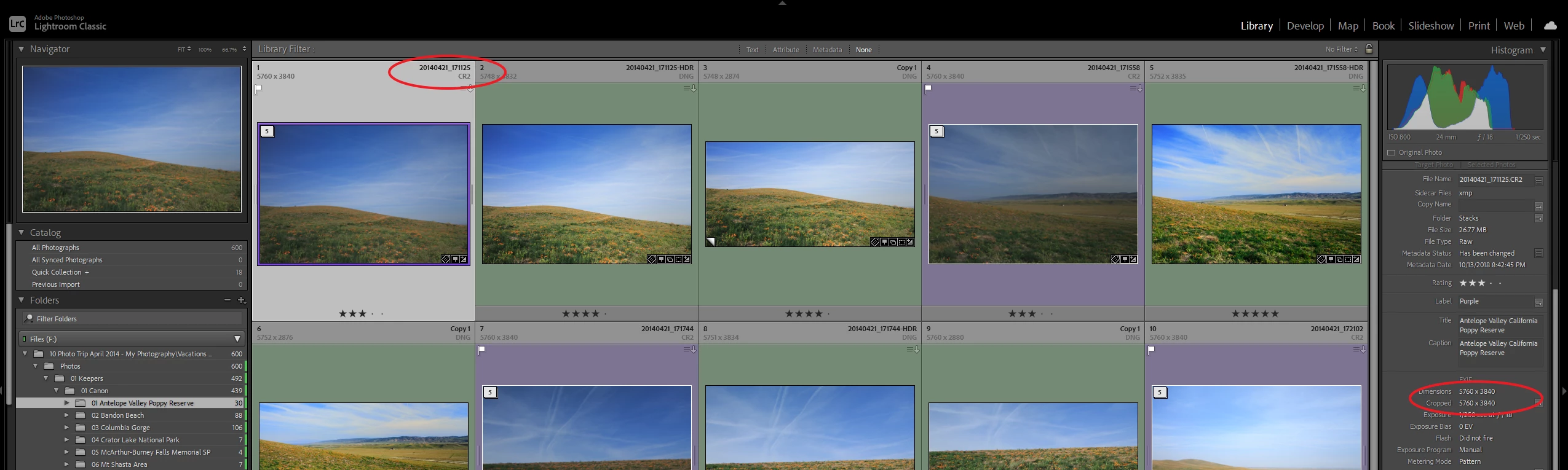1568x470 pixels.
Task: Toggle the pick flag on photo 10
Action: [1152, 350]
